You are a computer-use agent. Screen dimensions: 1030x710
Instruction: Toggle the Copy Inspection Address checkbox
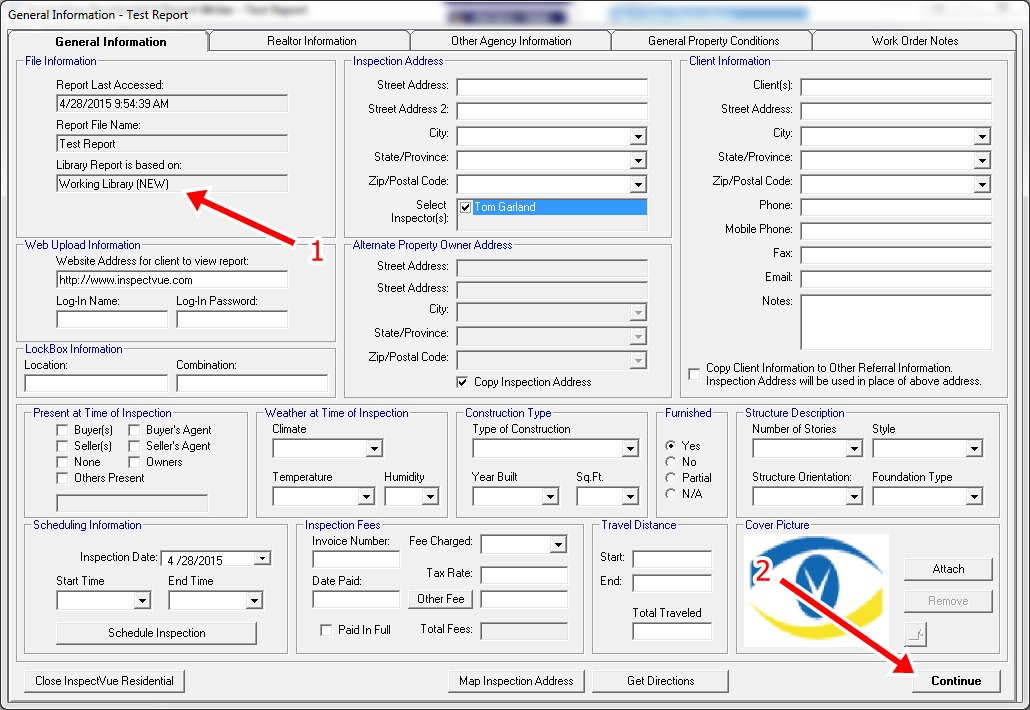pyautogui.click(x=462, y=382)
